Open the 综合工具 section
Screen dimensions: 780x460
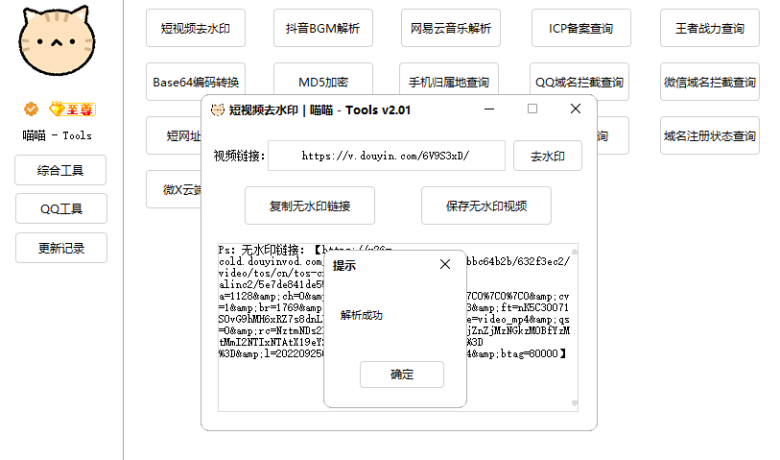(x=60, y=170)
